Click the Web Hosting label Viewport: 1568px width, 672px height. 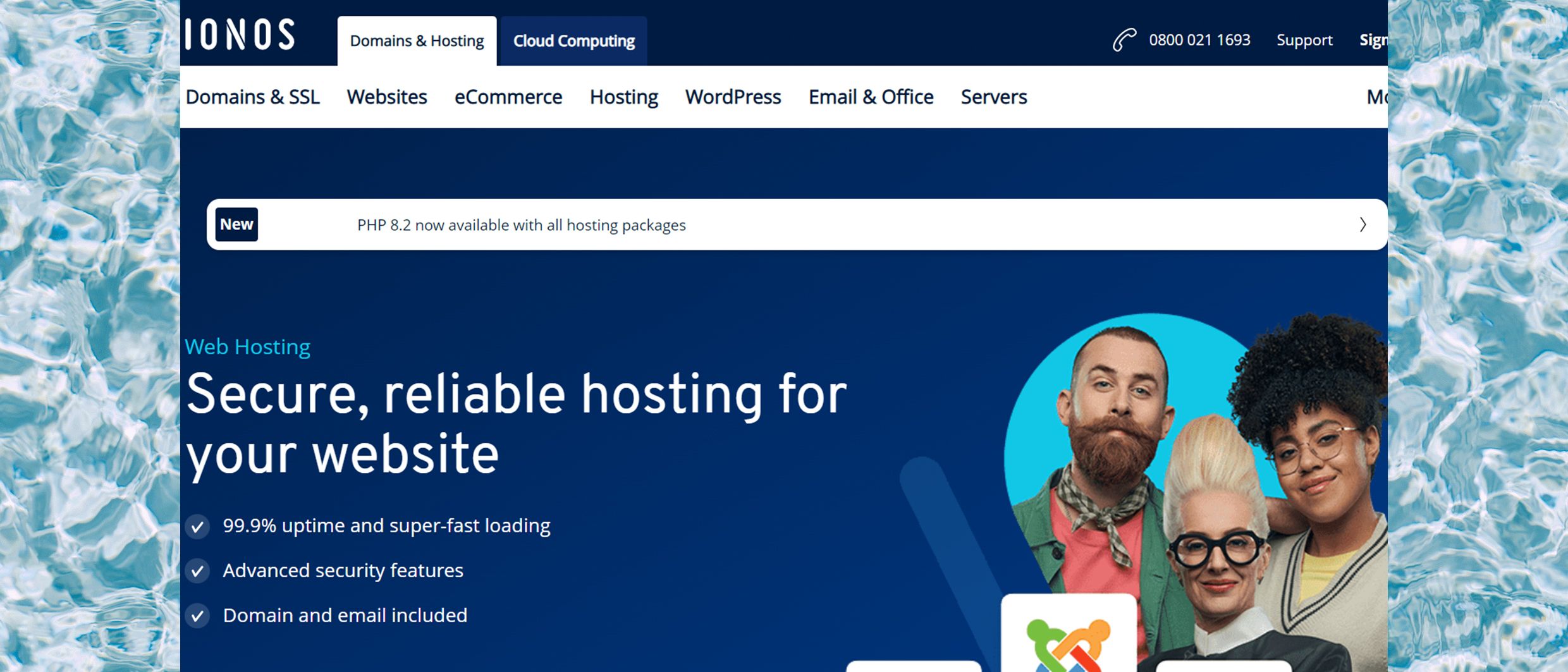(247, 347)
